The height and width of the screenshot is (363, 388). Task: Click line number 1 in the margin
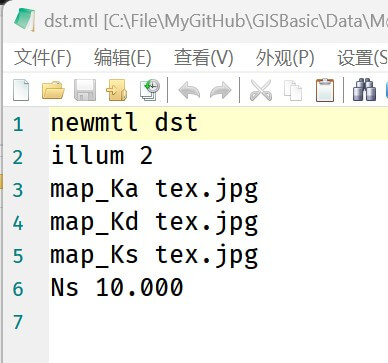18,124
